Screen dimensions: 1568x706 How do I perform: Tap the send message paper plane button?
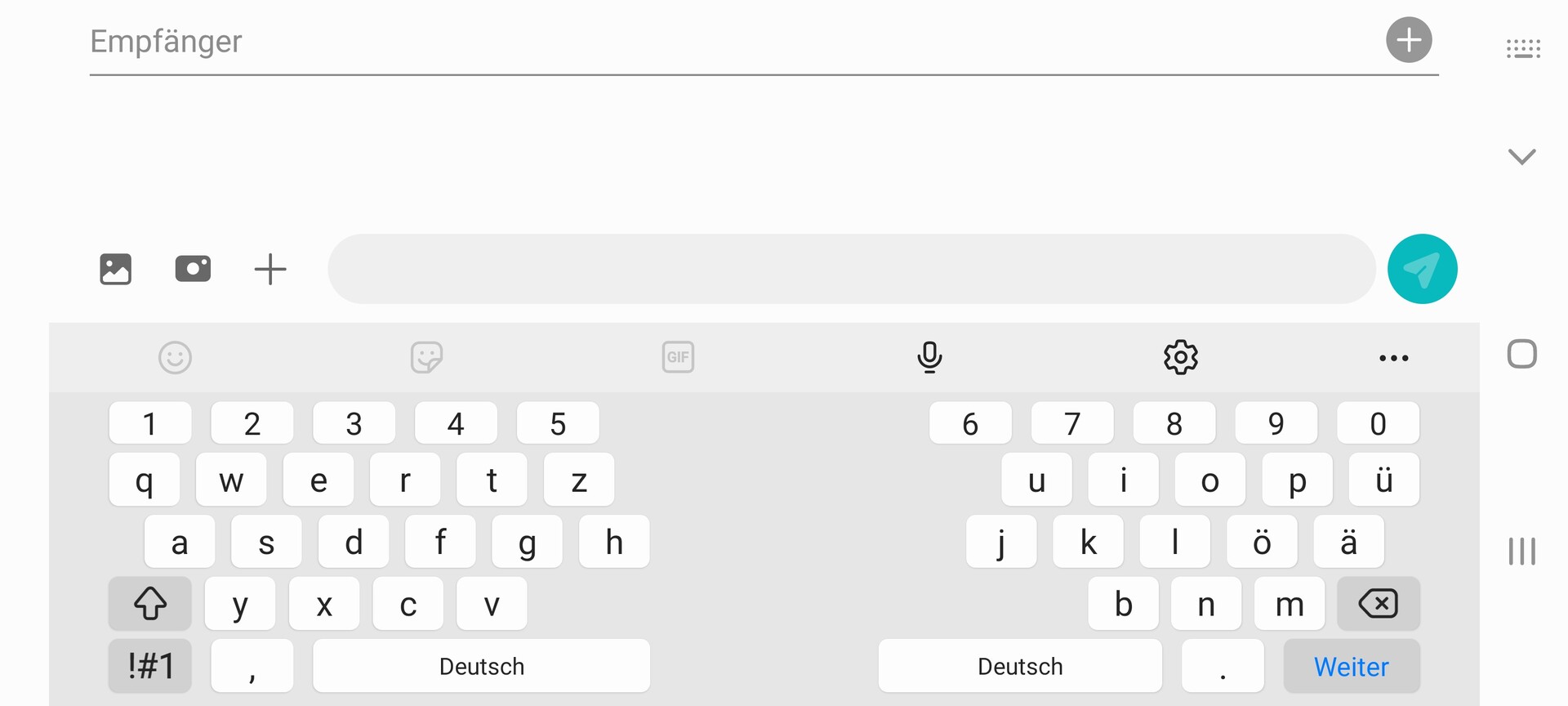click(1422, 269)
